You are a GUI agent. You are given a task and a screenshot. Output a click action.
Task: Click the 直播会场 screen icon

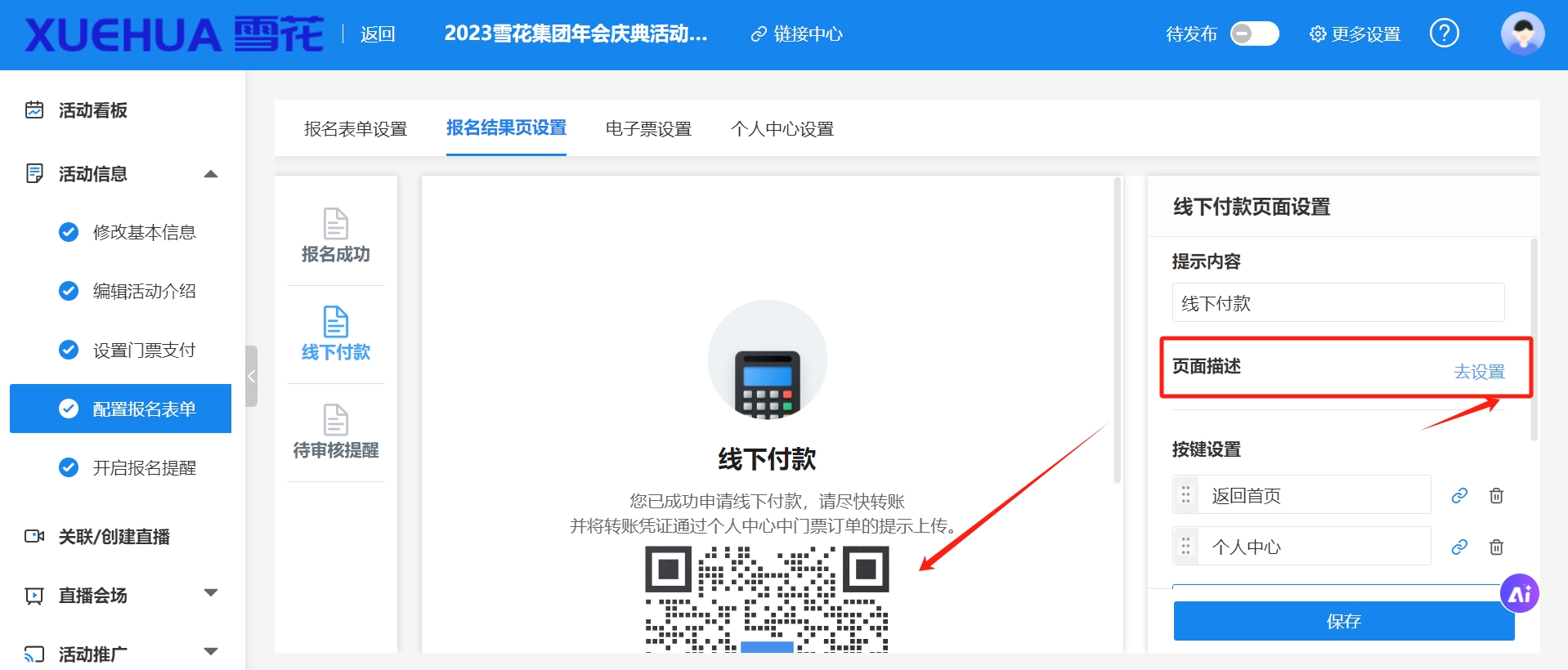click(34, 596)
